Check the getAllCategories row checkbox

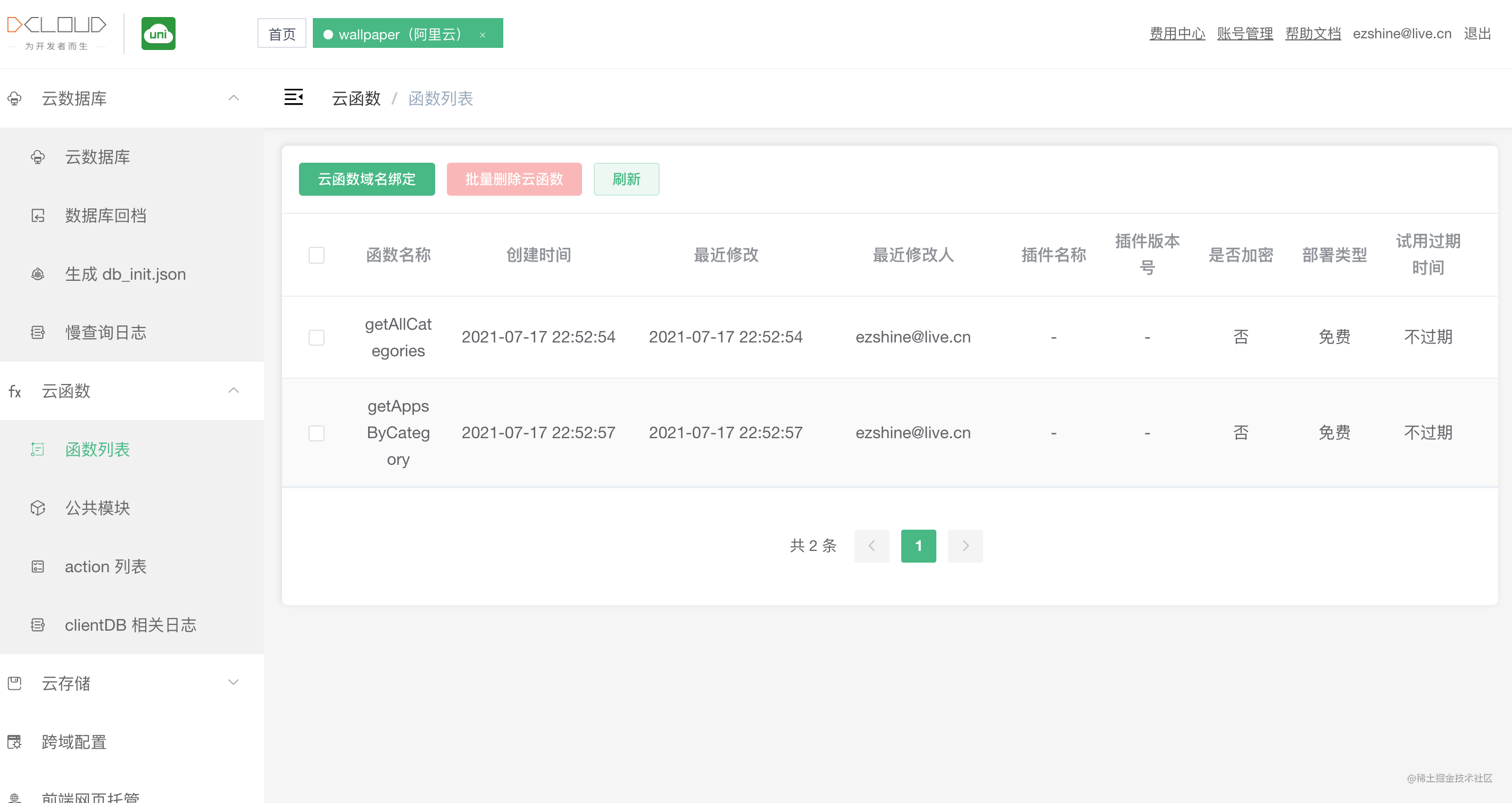click(x=317, y=337)
